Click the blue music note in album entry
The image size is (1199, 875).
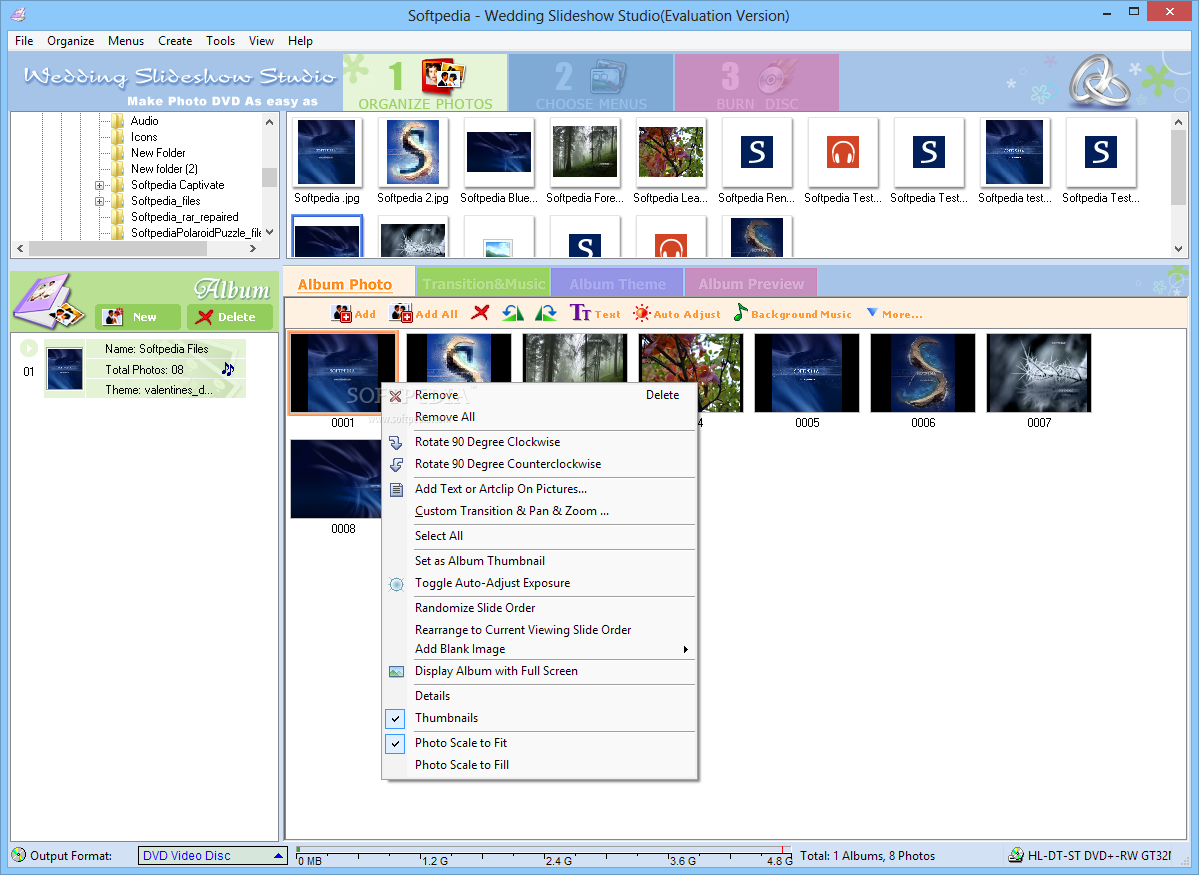(228, 369)
